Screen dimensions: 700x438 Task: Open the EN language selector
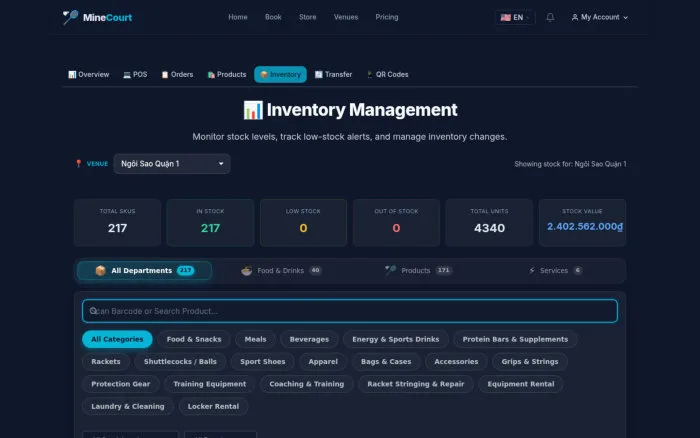coord(514,17)
